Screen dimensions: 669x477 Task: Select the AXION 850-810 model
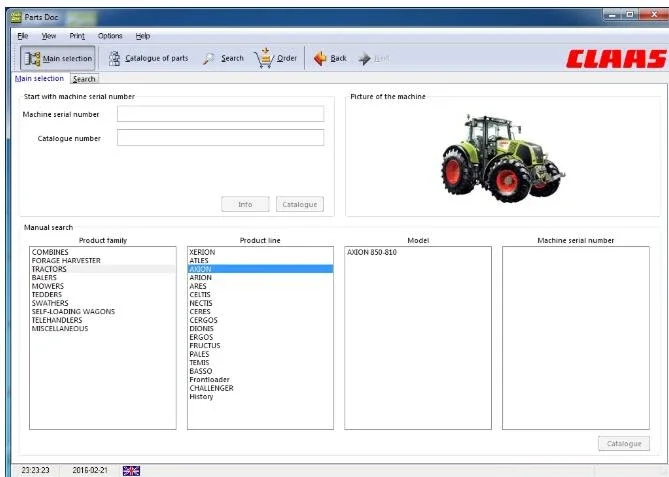[x=371, y=252]
